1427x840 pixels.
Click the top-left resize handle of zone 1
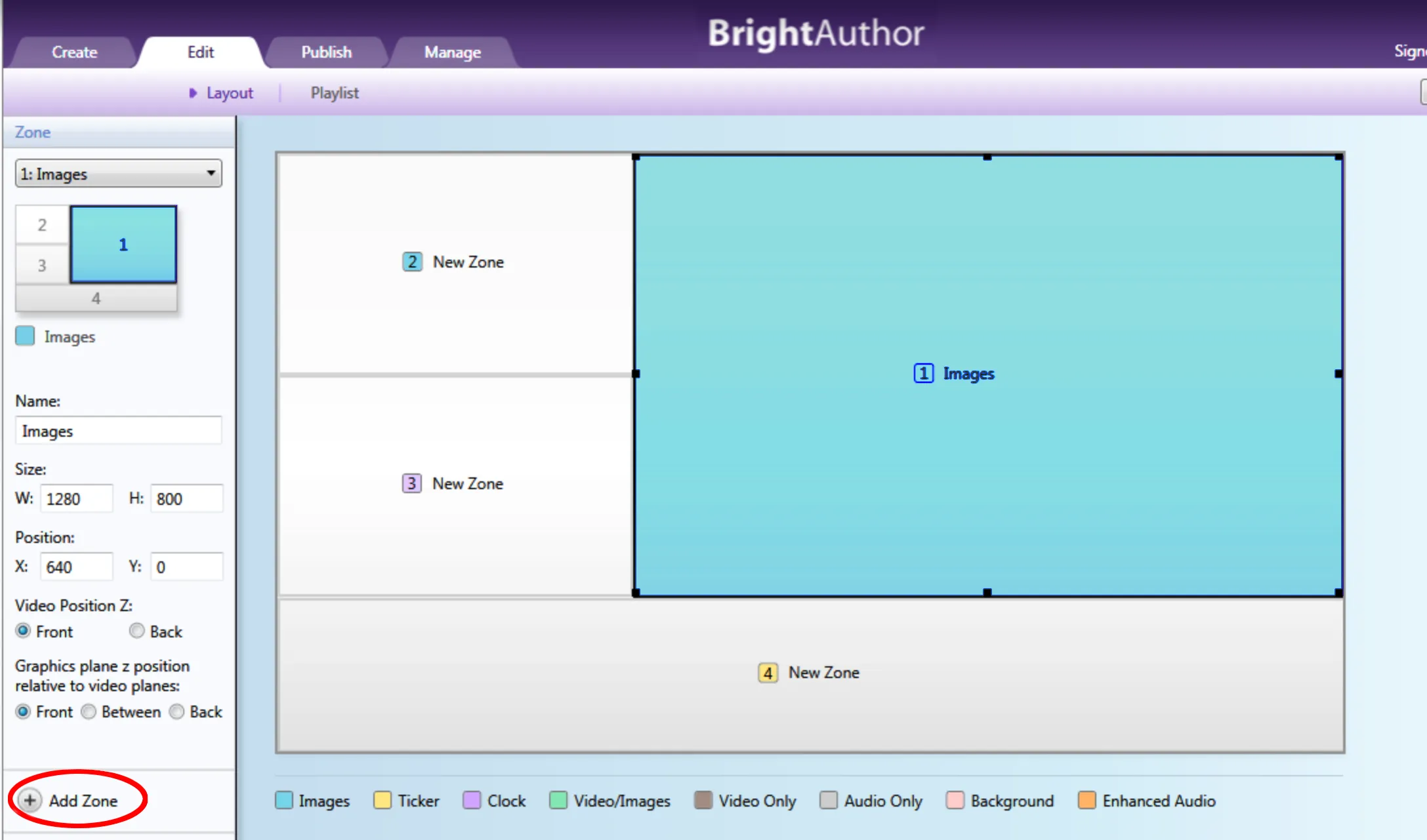635,157
